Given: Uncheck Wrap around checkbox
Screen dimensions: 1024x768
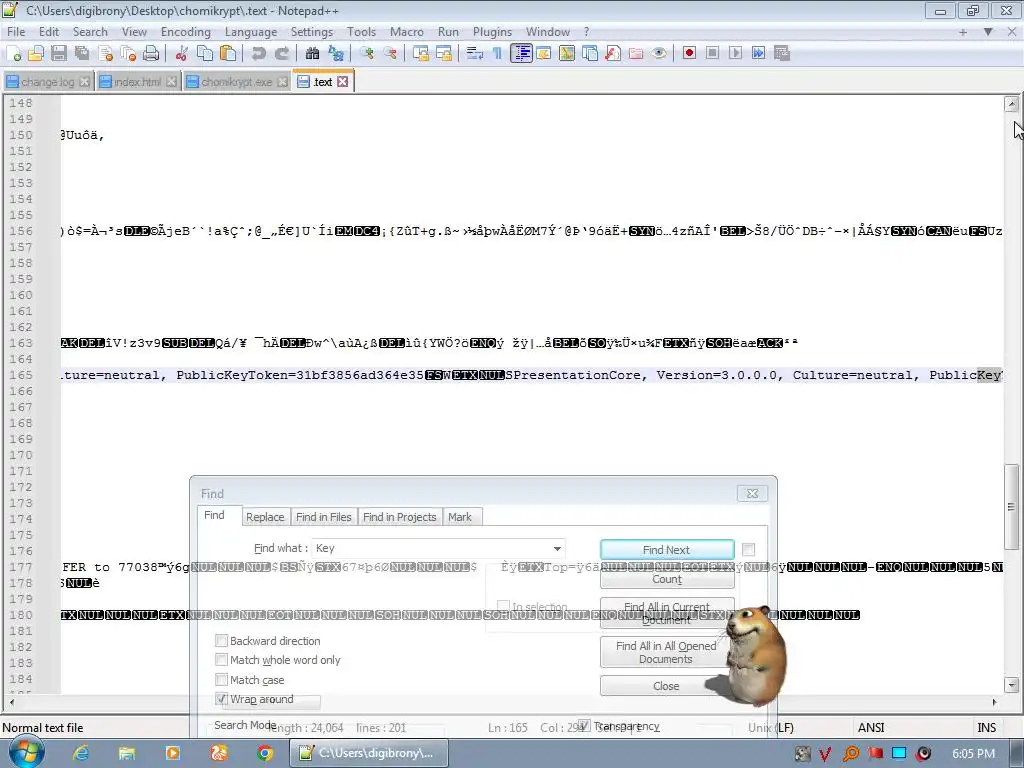Looking at the screenshot, I should [221, 699].
